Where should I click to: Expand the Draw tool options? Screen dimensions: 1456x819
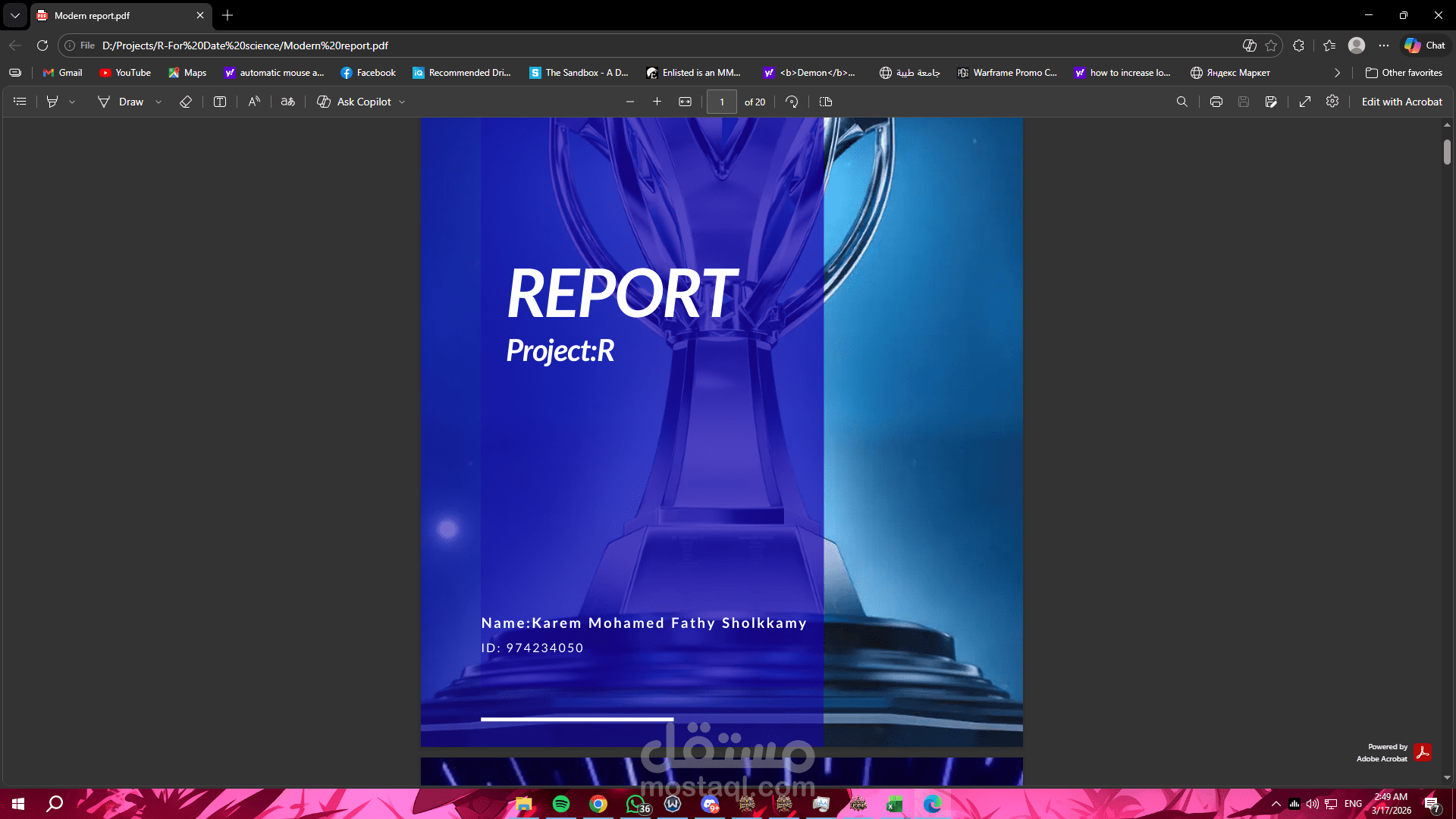158,101
